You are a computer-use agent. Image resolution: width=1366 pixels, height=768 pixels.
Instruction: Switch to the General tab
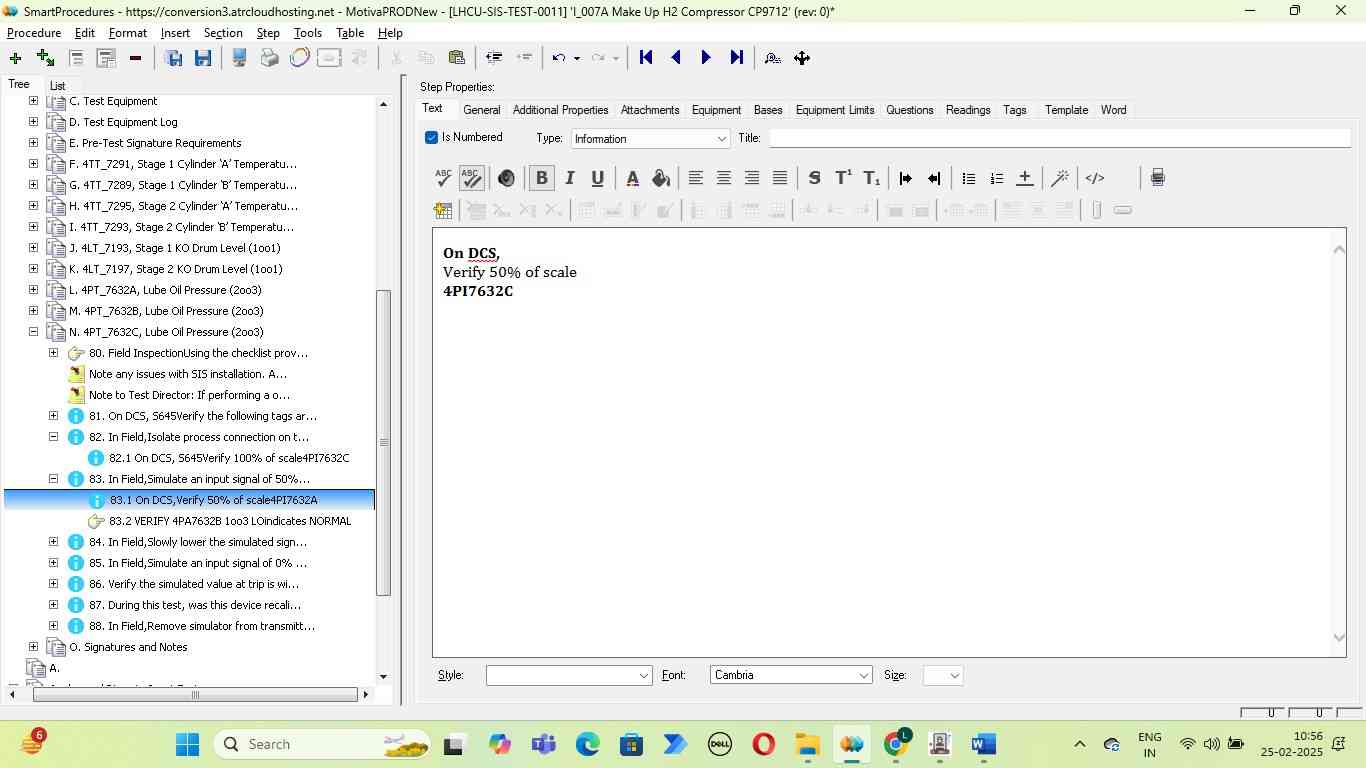coord(482,110)
